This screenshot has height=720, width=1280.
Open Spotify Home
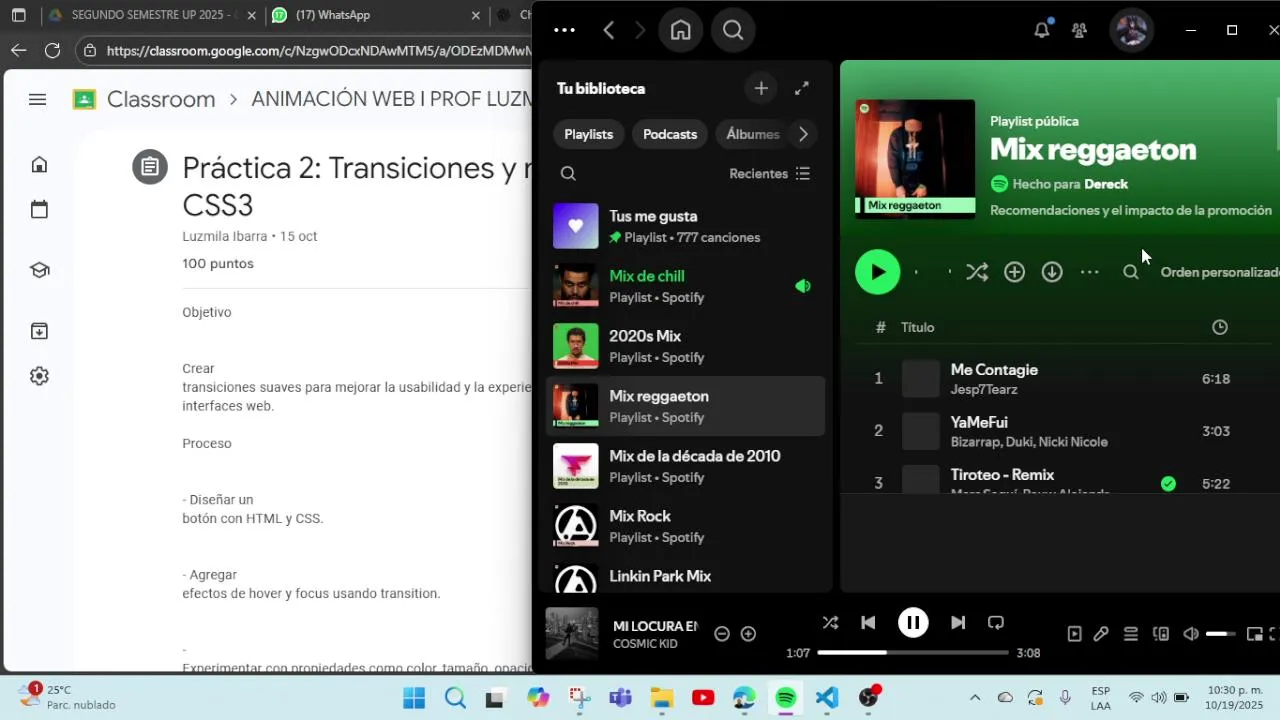[x=681, y=30]
